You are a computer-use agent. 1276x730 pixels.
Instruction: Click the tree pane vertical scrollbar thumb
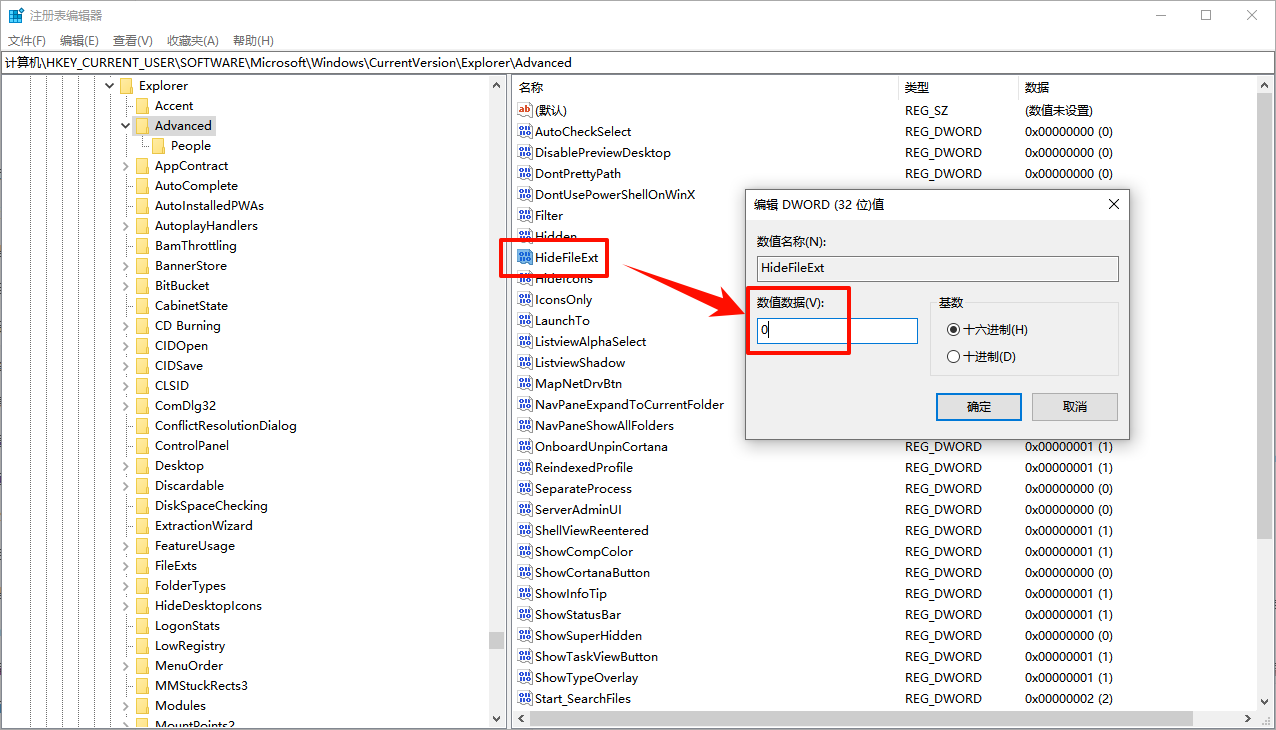coord(497,640)
